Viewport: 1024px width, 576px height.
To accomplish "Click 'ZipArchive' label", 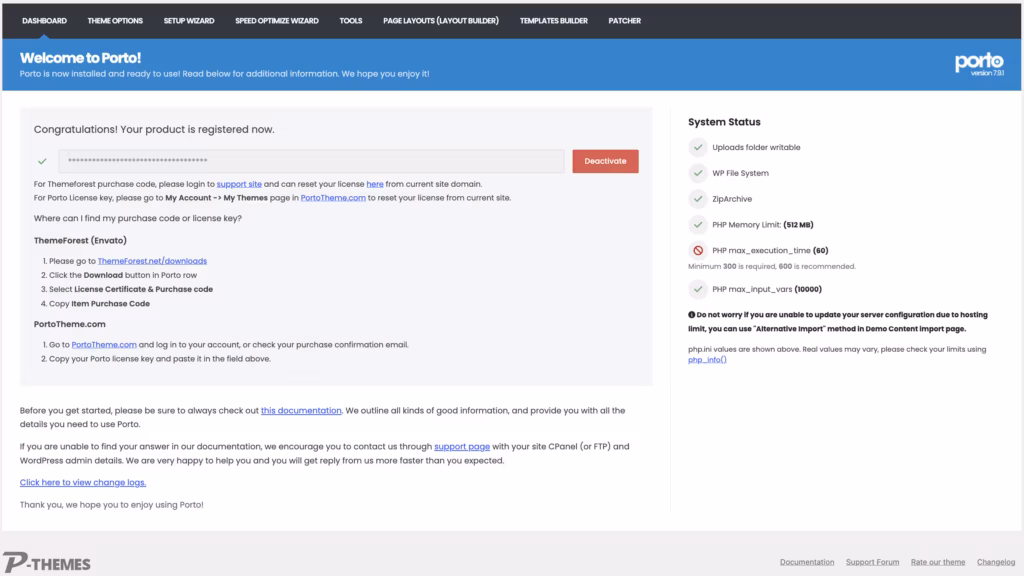I will 732,199.
